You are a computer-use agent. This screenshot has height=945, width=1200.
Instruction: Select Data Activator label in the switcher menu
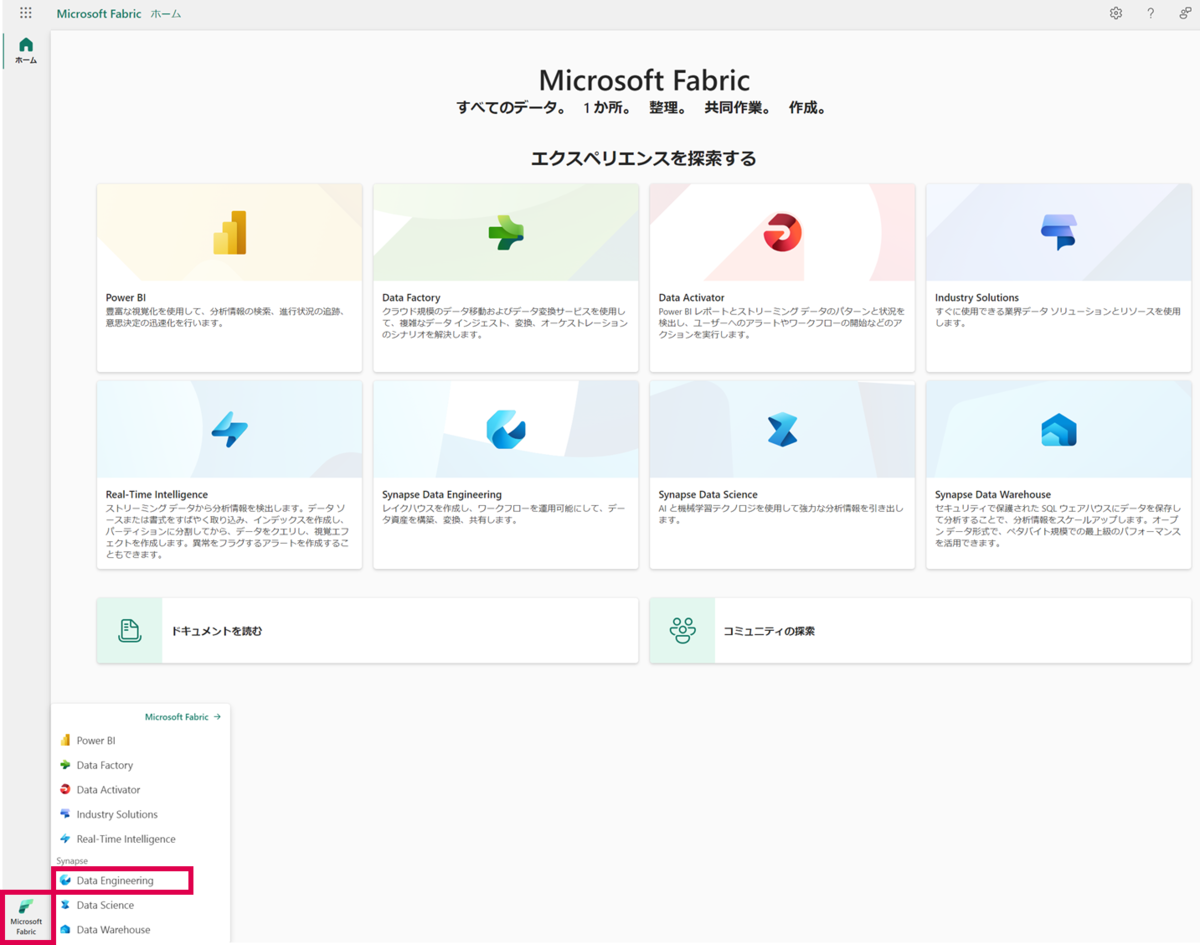tap(109, 790)
